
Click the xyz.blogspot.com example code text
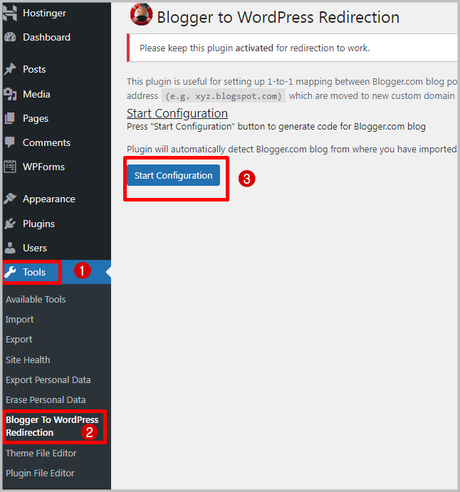224,96
